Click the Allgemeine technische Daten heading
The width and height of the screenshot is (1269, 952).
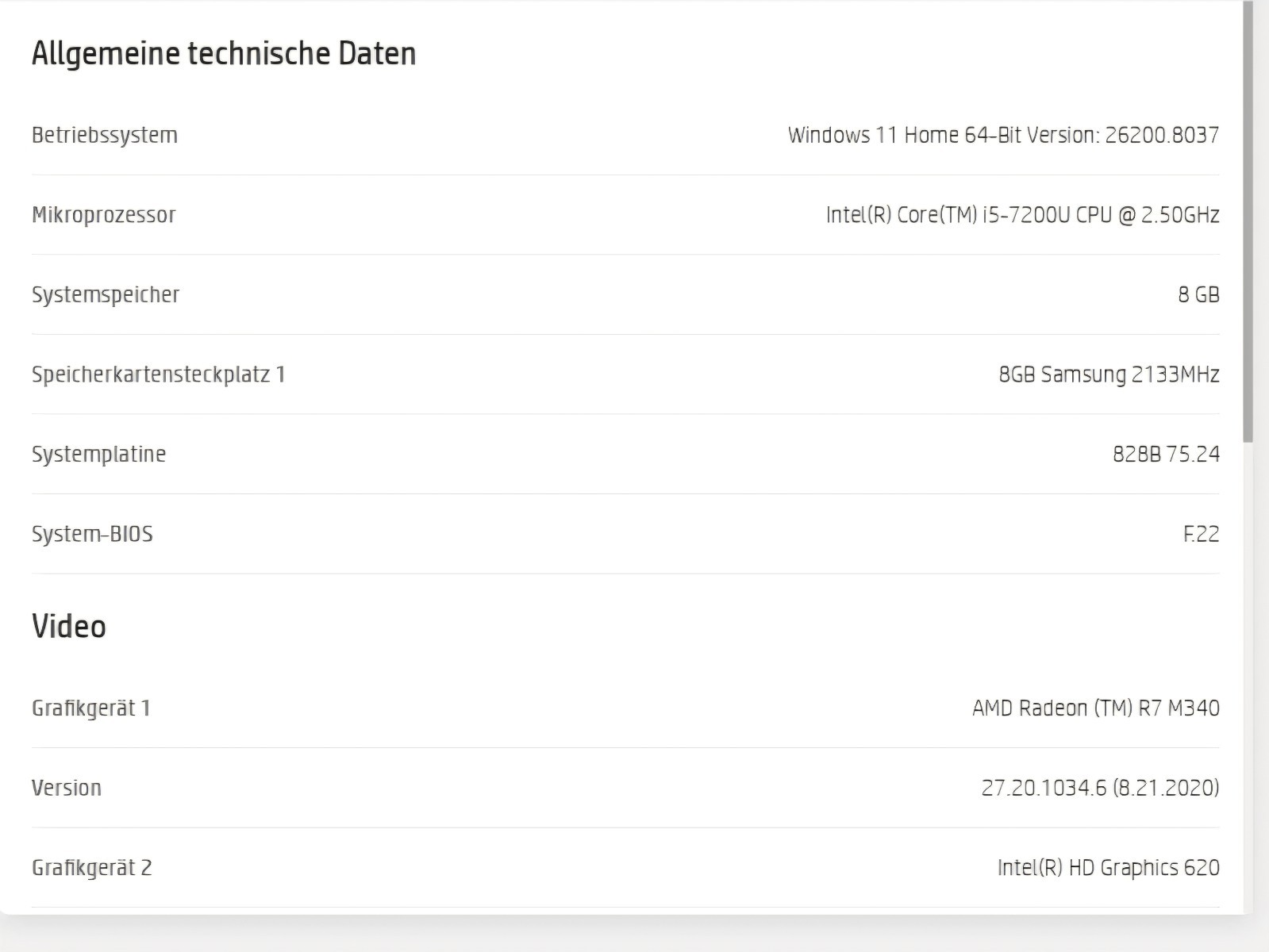coord(224,54)
